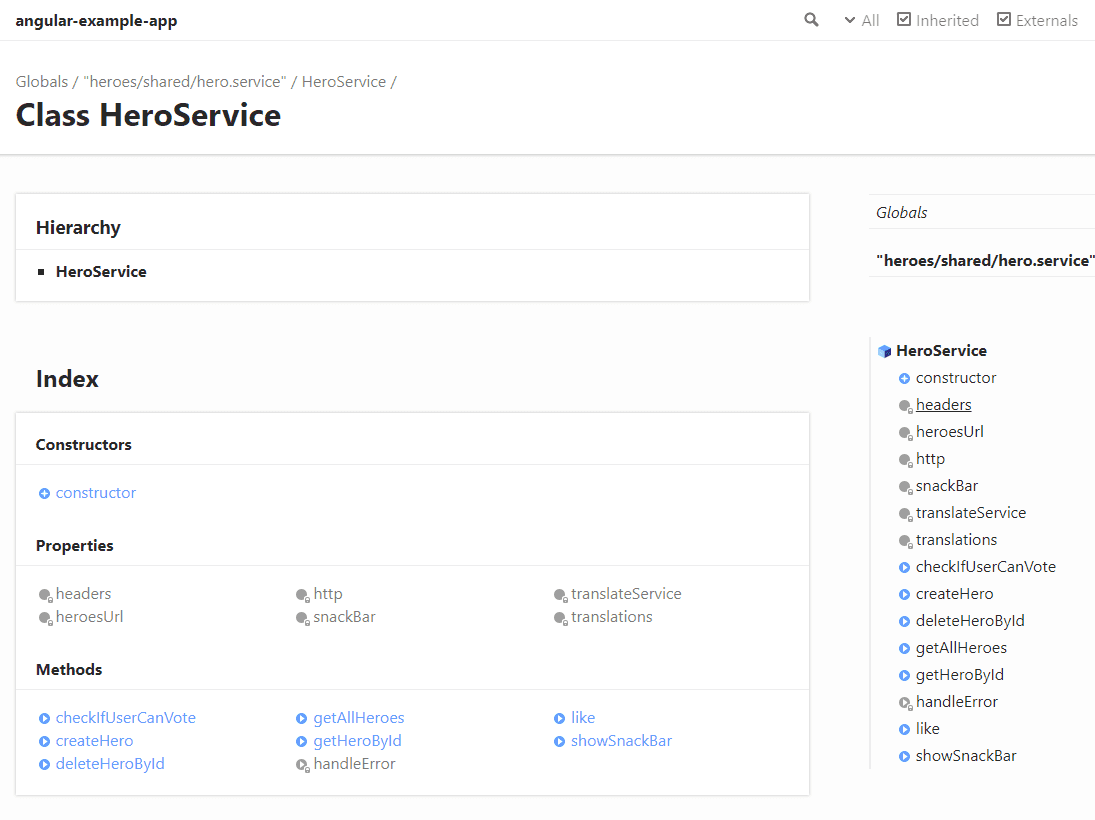Go to checkIfUserCanVote in the Methods index
The height and width of the screenshot is (820, 1095).
[x=126, y=718]
